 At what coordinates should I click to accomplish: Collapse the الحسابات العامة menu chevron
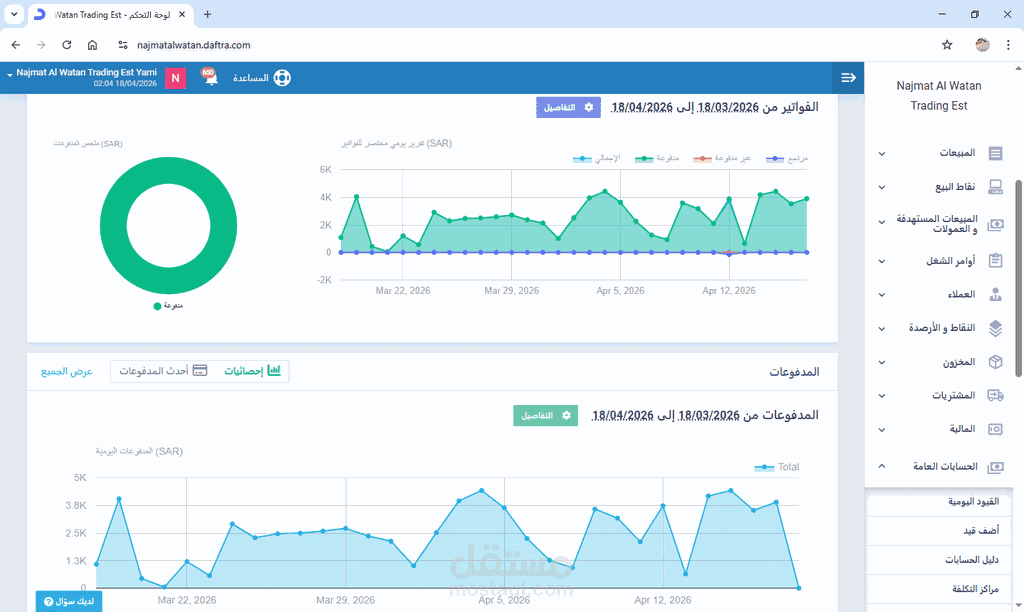(882, 466)
